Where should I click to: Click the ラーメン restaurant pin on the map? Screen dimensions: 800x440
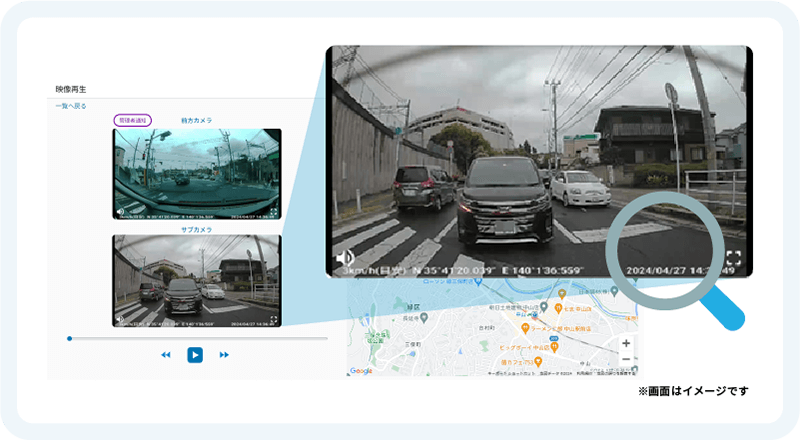coord(524,328)
